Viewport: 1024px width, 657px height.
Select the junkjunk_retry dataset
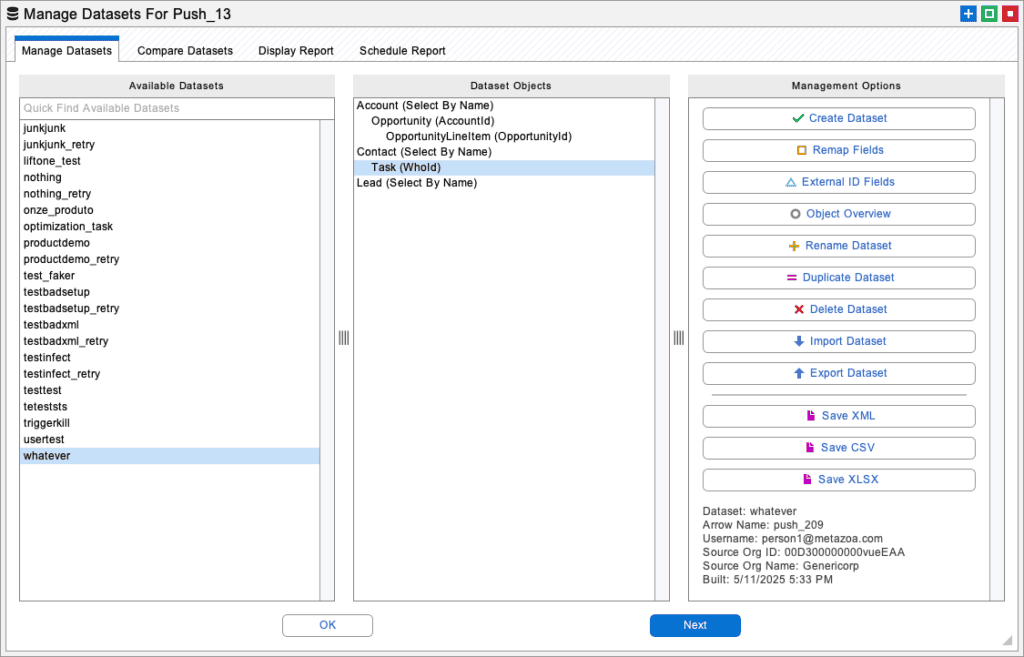click(170, 145)
